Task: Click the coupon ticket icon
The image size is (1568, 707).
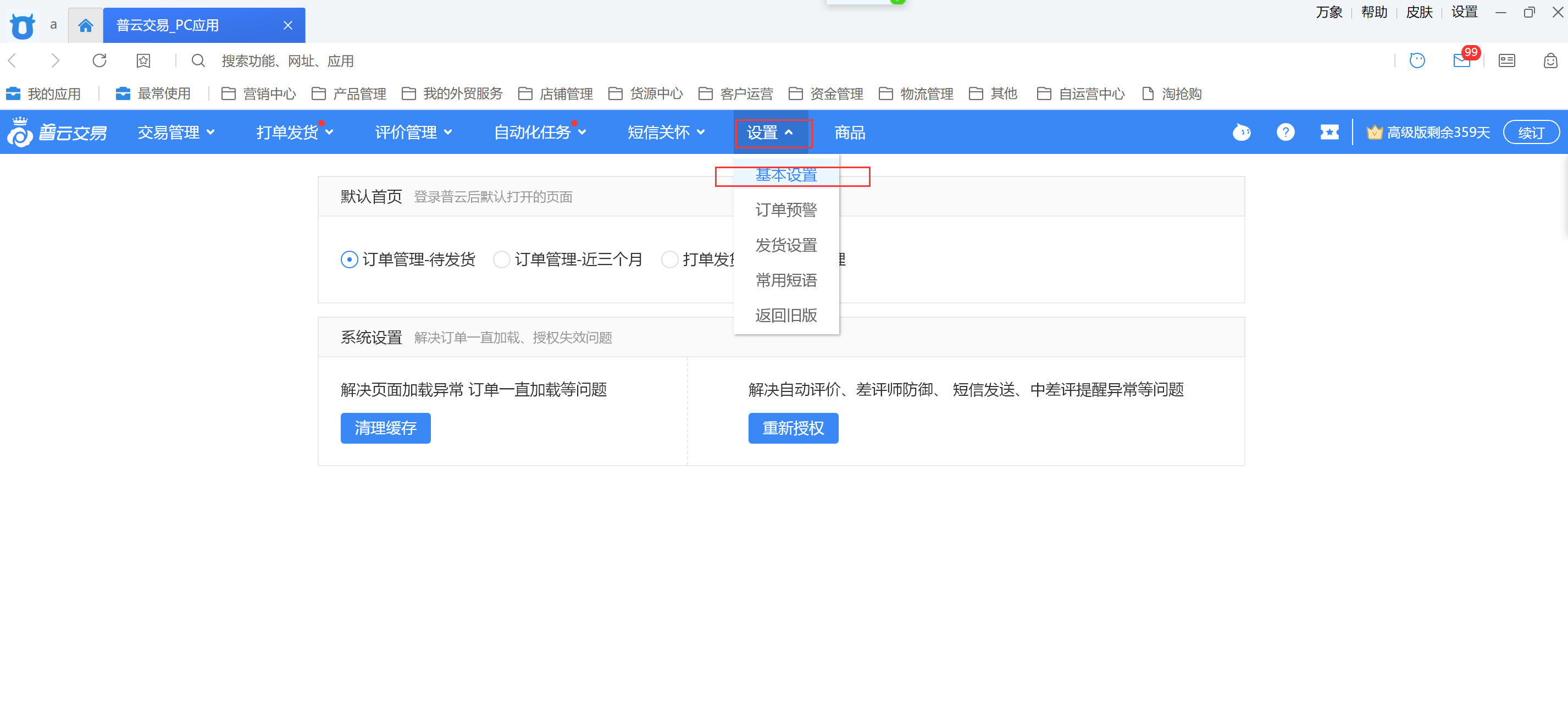Action: 1329,132
